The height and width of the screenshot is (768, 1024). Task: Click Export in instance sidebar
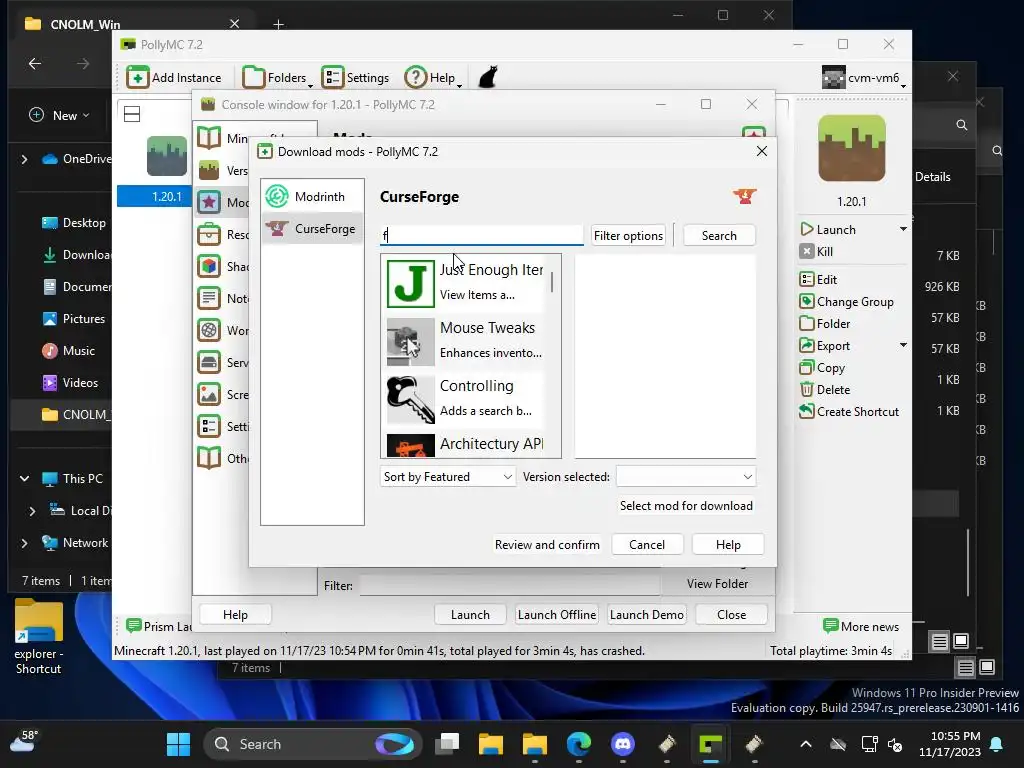[x=825, y=345]
